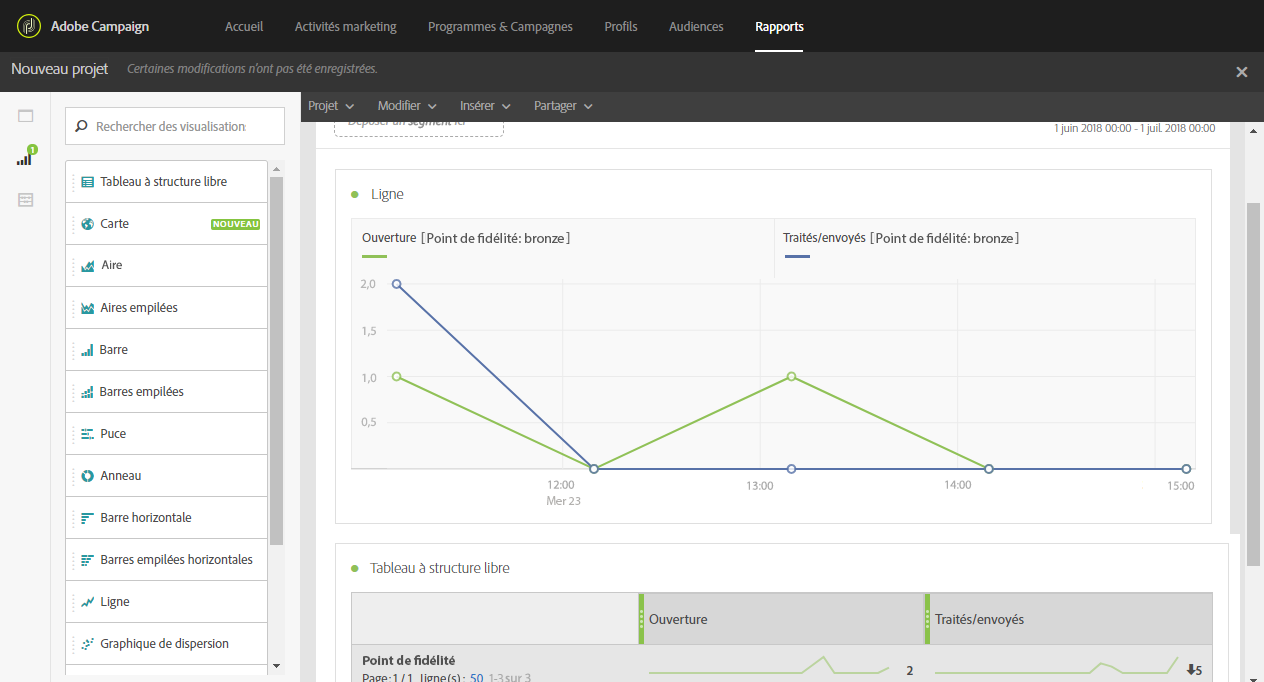Pick the Anneau donut visualization
1264x682 pixels.
point(167,476)
